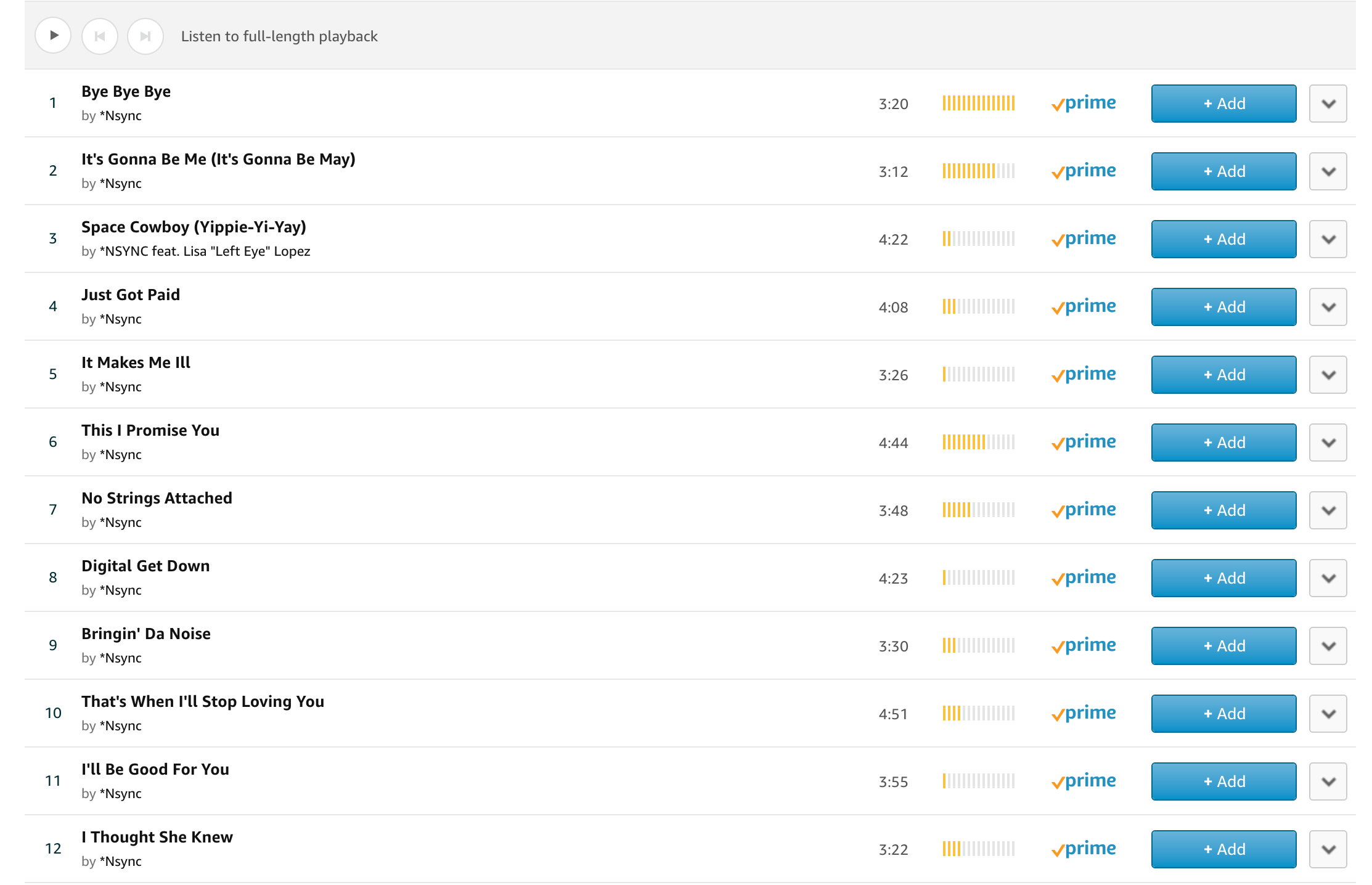Viewport: 1372px width, 885px height.
Task: Click popularity bar for This I Promise You
Action: coord(978,442)
